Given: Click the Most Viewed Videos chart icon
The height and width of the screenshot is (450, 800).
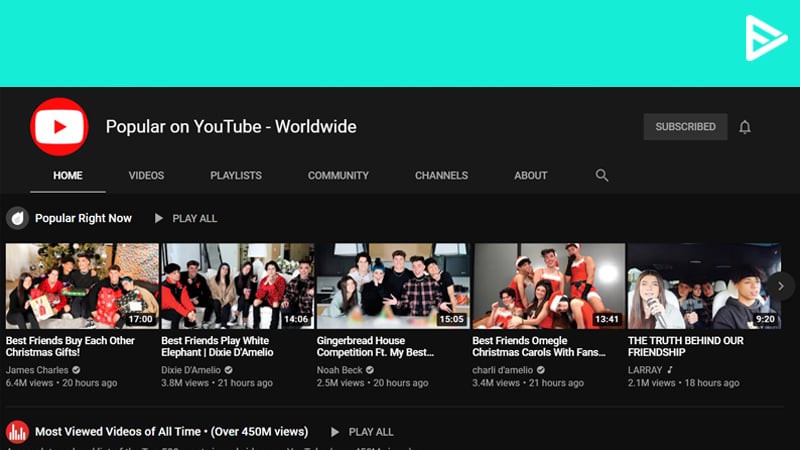Looking at the screenshot, I should tap(17, 432).
